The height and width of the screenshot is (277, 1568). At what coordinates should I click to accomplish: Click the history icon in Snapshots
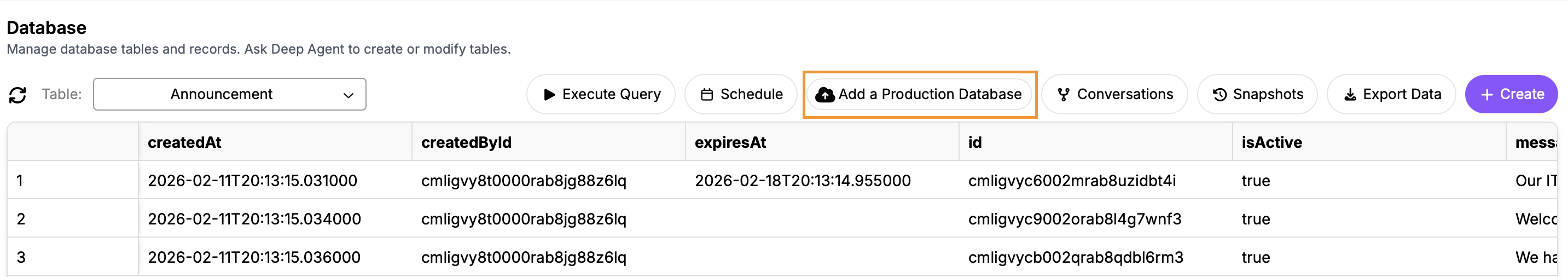1219,94
